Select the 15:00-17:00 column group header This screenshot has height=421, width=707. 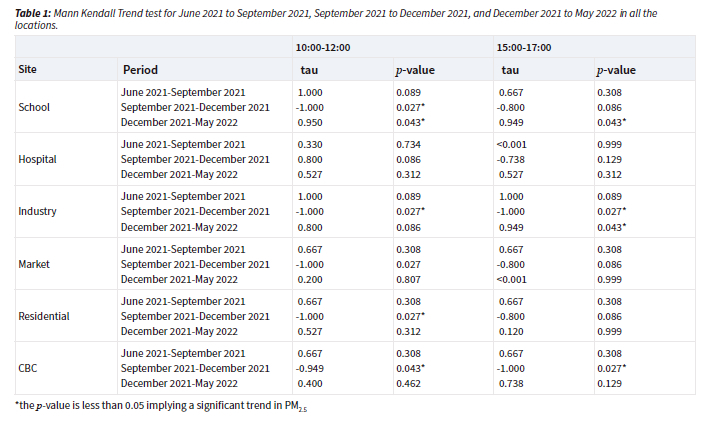[523, 47]
